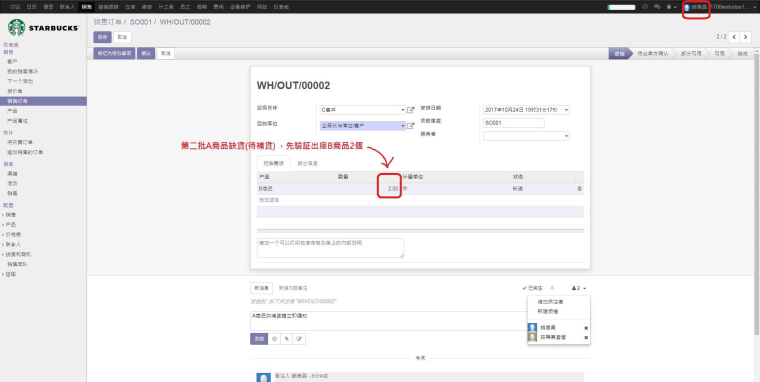Expand the followers count dropdown
Viewport: 760px width, 382px height.
tap(579, 288)
